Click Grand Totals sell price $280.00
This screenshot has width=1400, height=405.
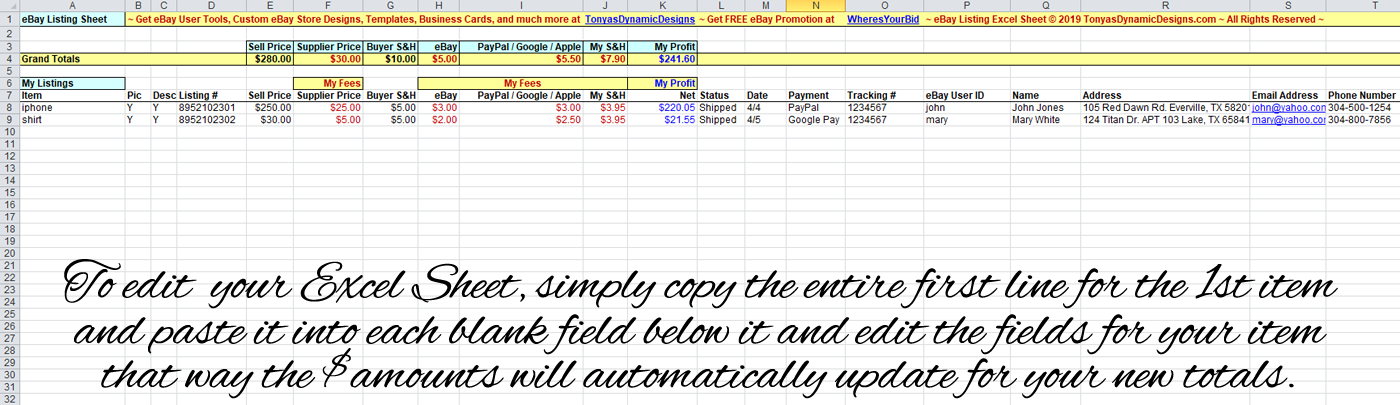pos(269,59)
